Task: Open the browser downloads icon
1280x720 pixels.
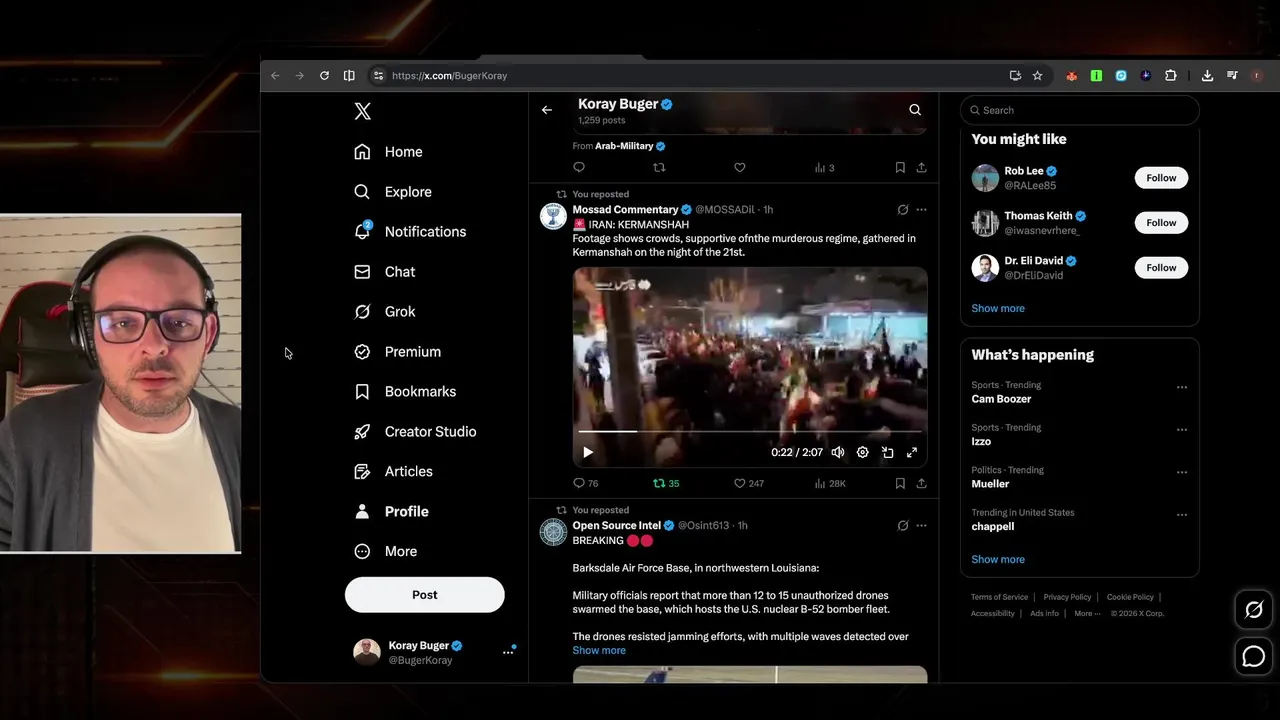Action: coord(1207,76)
